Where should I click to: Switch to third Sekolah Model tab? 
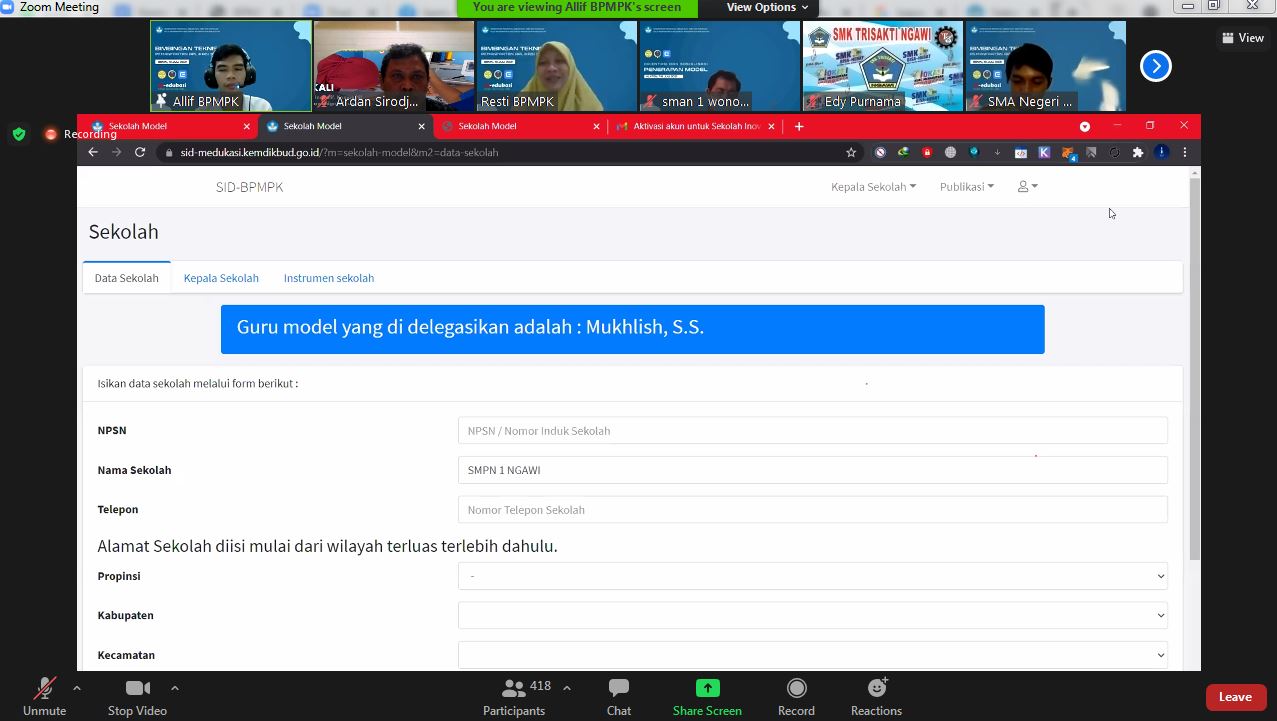click(520, 126)
